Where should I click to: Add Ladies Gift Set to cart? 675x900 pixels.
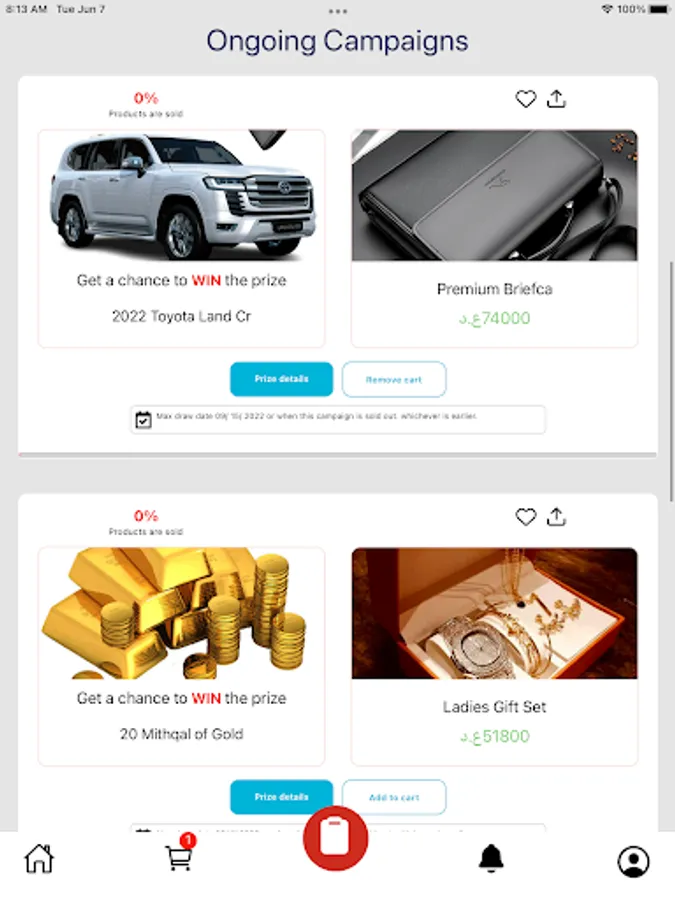coord(394,797)
